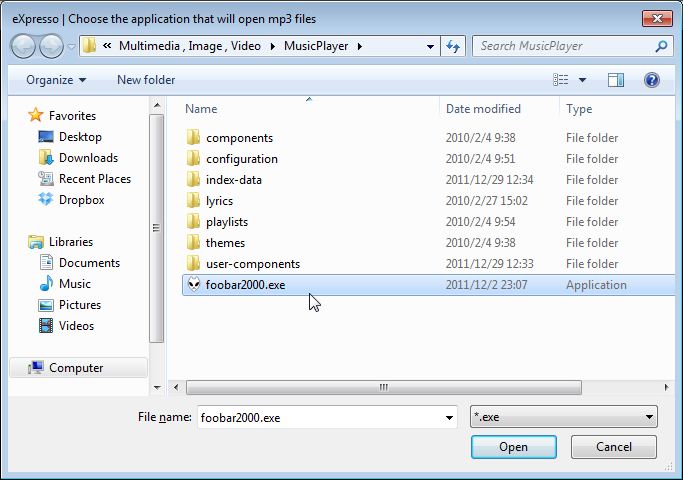The height and width of the screenshot is (480, 683).
Task: Click the horizontal scroll right arrow
Action: (x=666, y=387)
